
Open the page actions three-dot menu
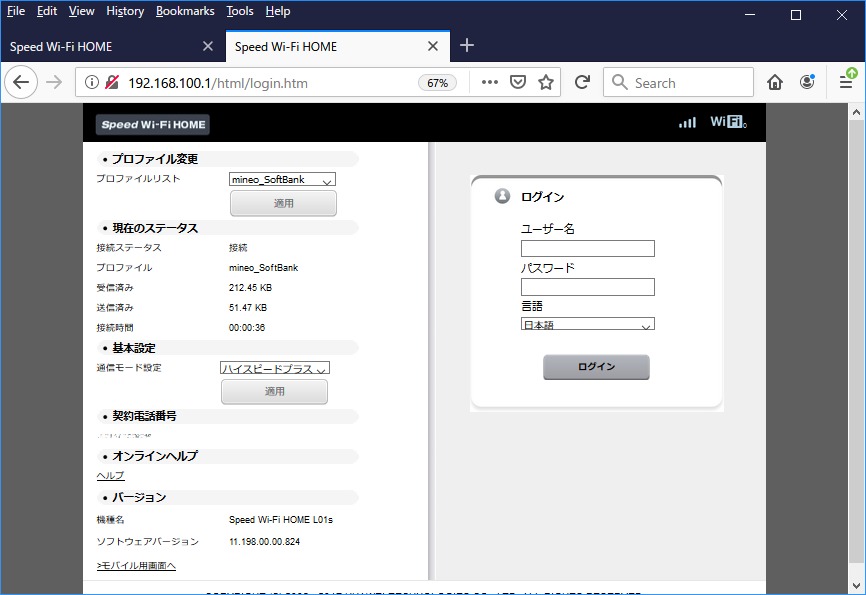(x=489, y=83)
